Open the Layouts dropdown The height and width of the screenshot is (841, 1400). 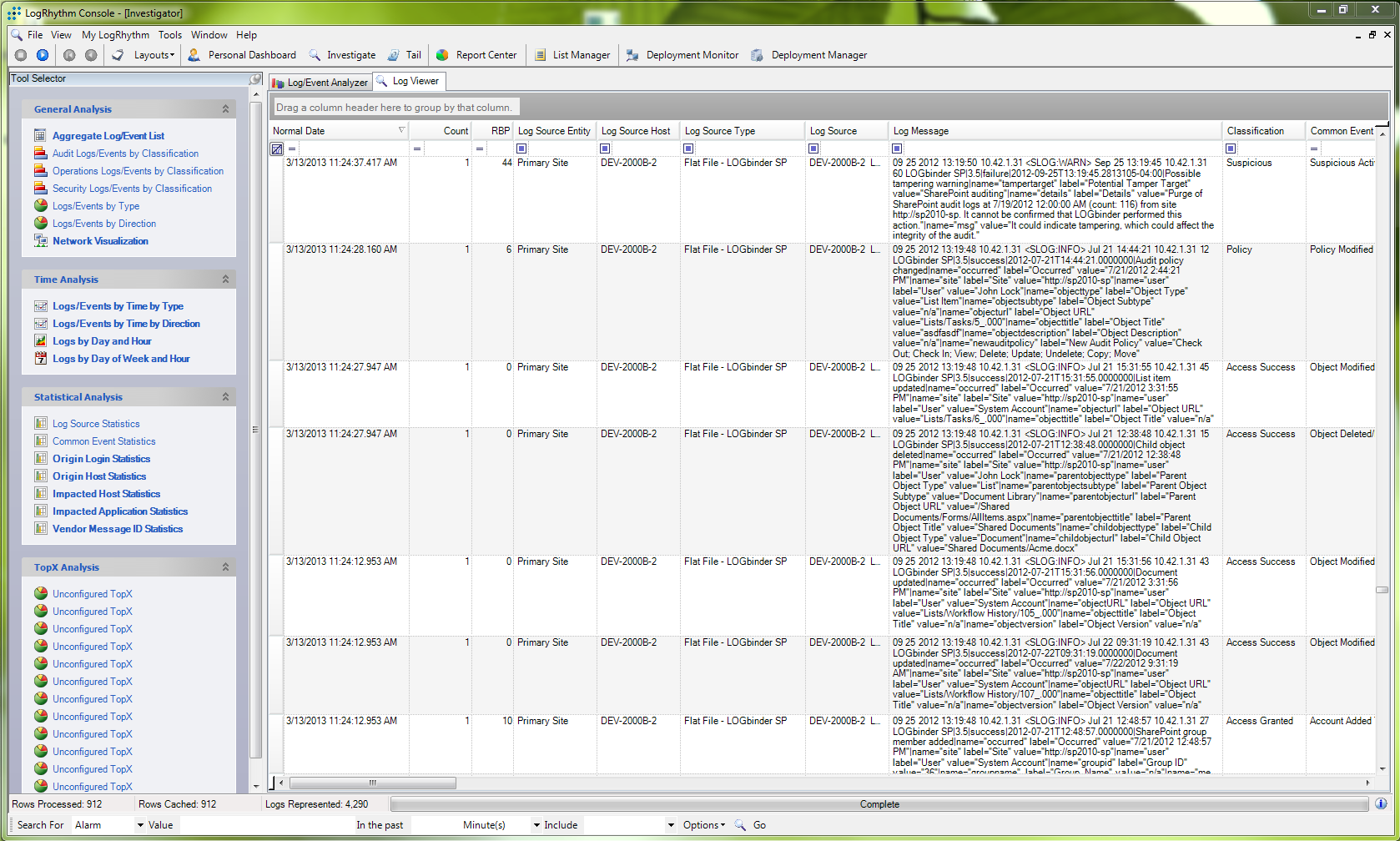pos(154,55)
